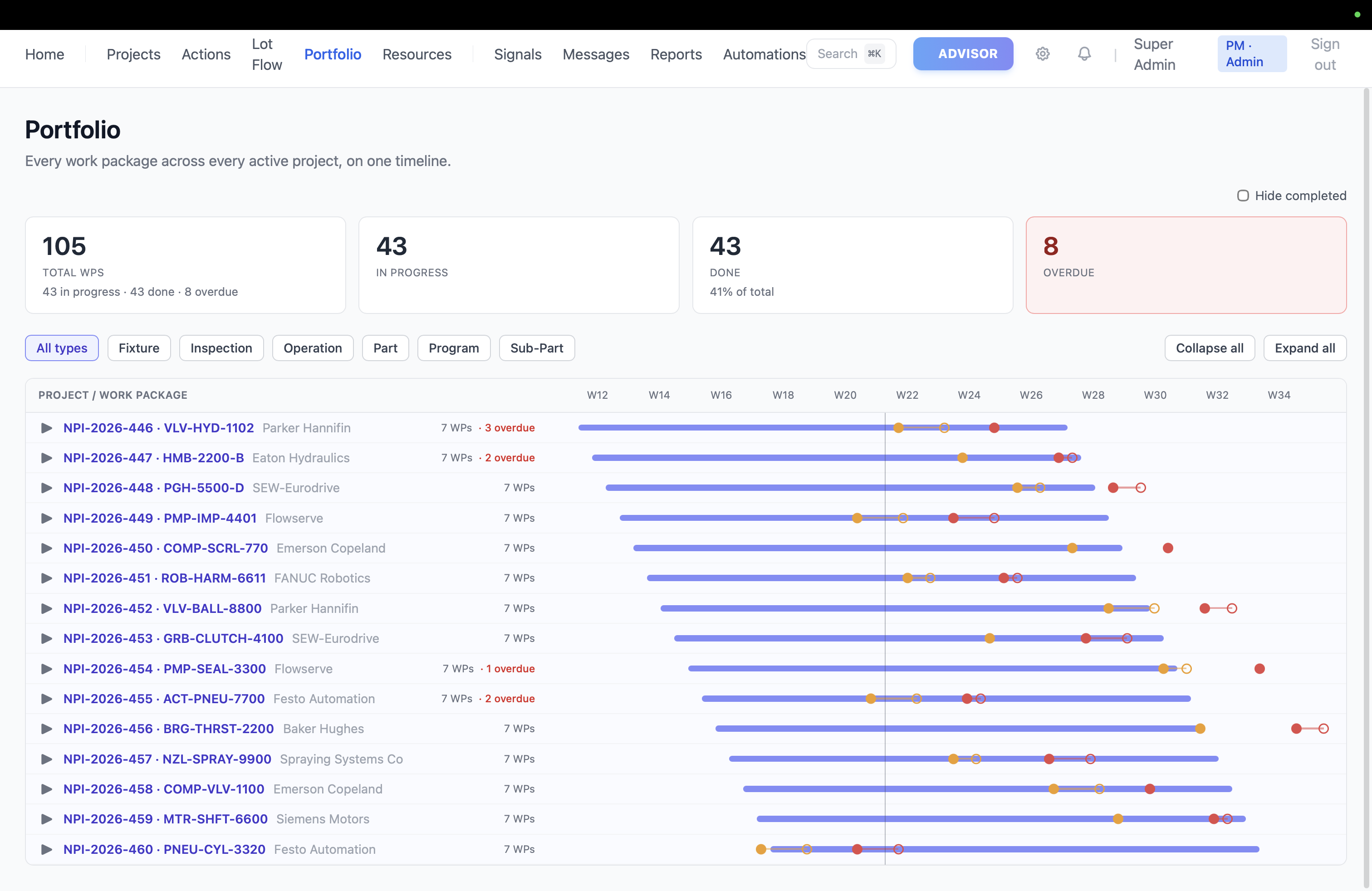Click the W22 week column header
1372x891 pixels.
click(907, 395)
